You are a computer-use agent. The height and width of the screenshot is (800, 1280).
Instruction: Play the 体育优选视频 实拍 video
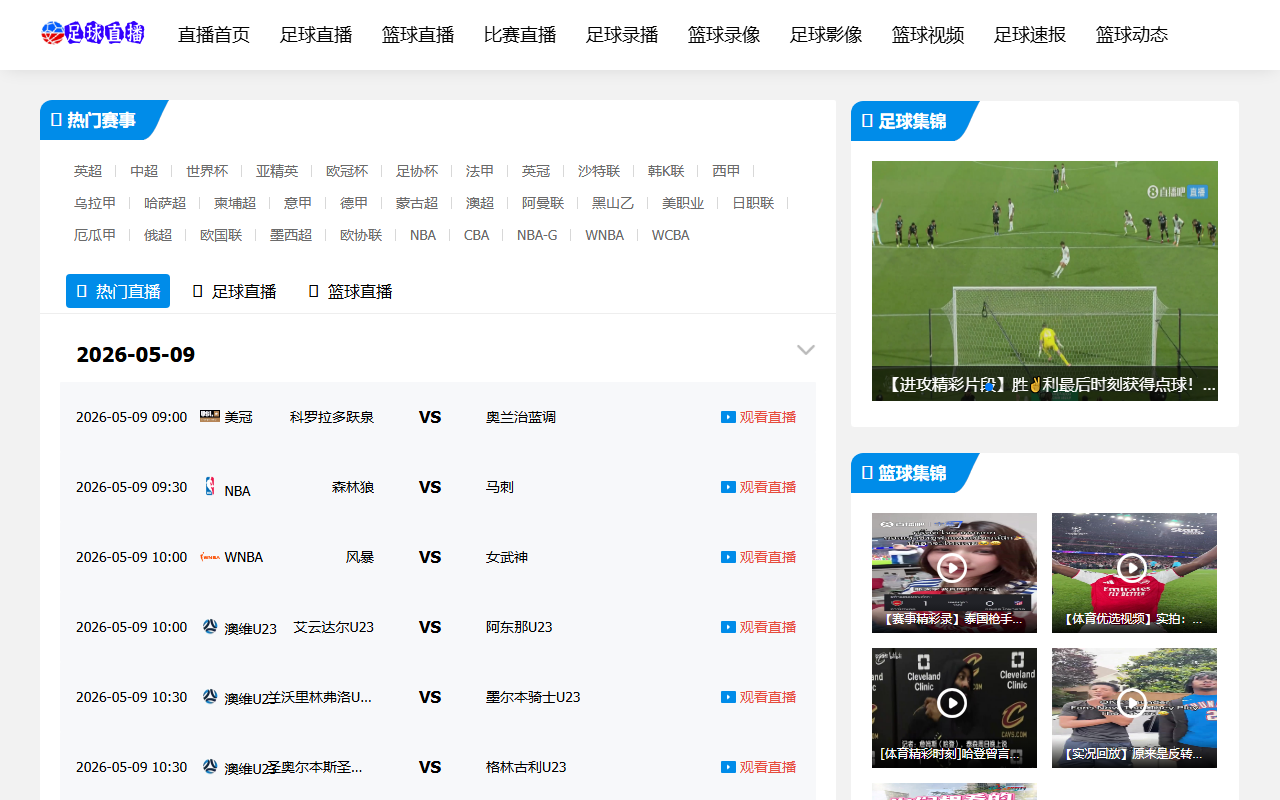tap(1132, 568)
